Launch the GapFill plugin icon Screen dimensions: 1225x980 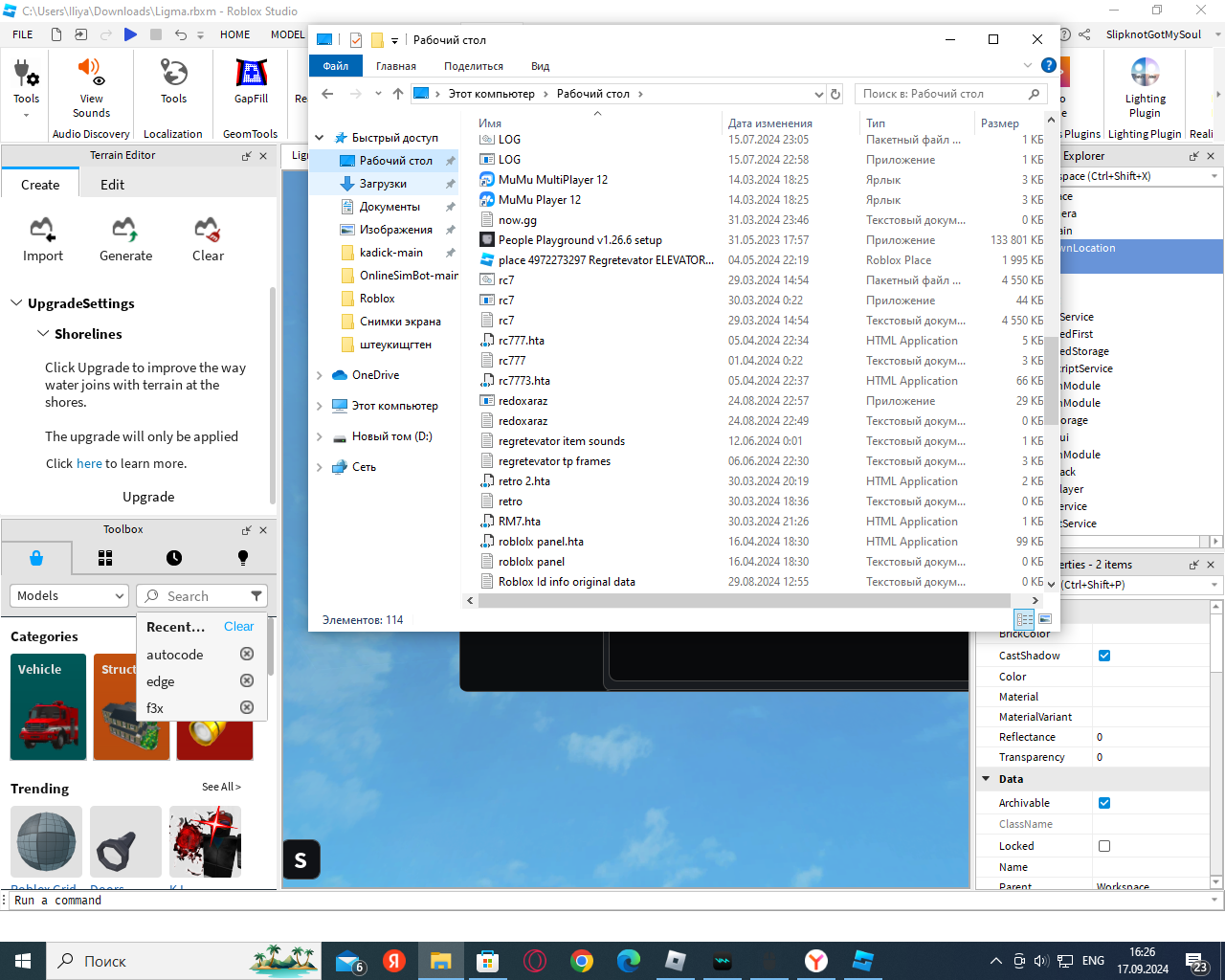click(x=251, y=73)
